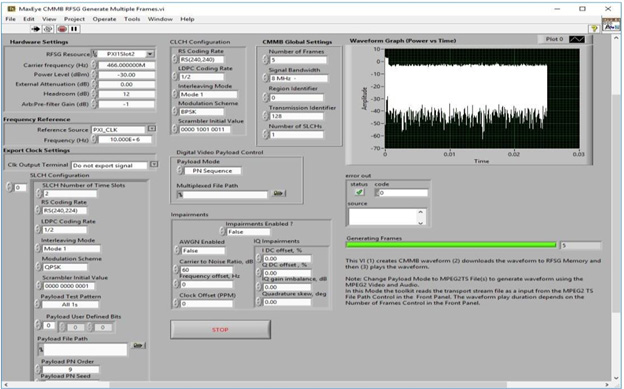Open the Tools menu
Image resolution: width=624 pixels, height=389 pixels.
pos(132,19)
